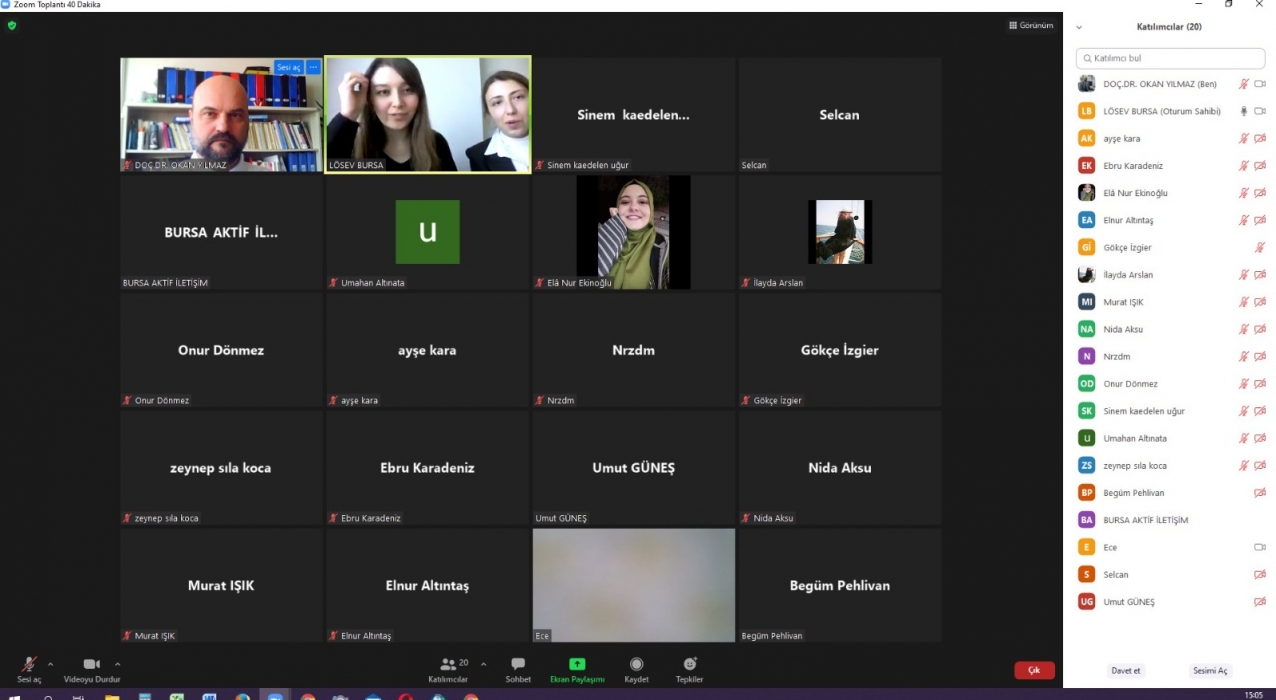
Task: Click the blue Sesi aç button on video tile
Action: point(288,67)
